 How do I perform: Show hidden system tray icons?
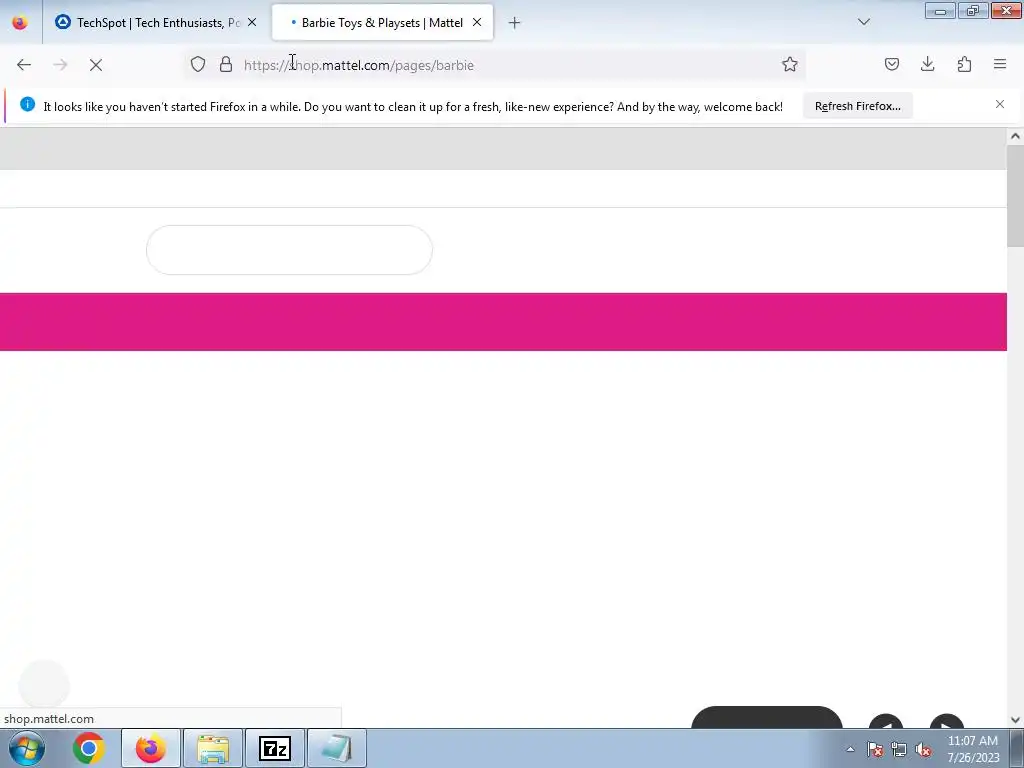coord(850,749)
